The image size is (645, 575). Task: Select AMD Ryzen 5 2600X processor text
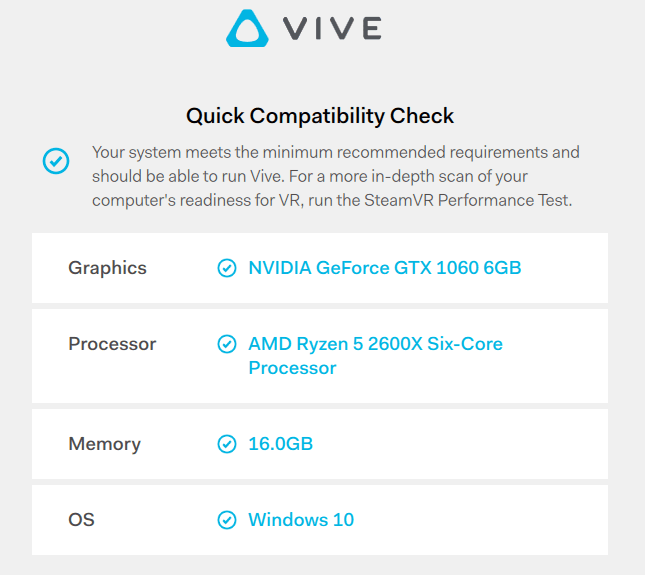click(375, 356)
